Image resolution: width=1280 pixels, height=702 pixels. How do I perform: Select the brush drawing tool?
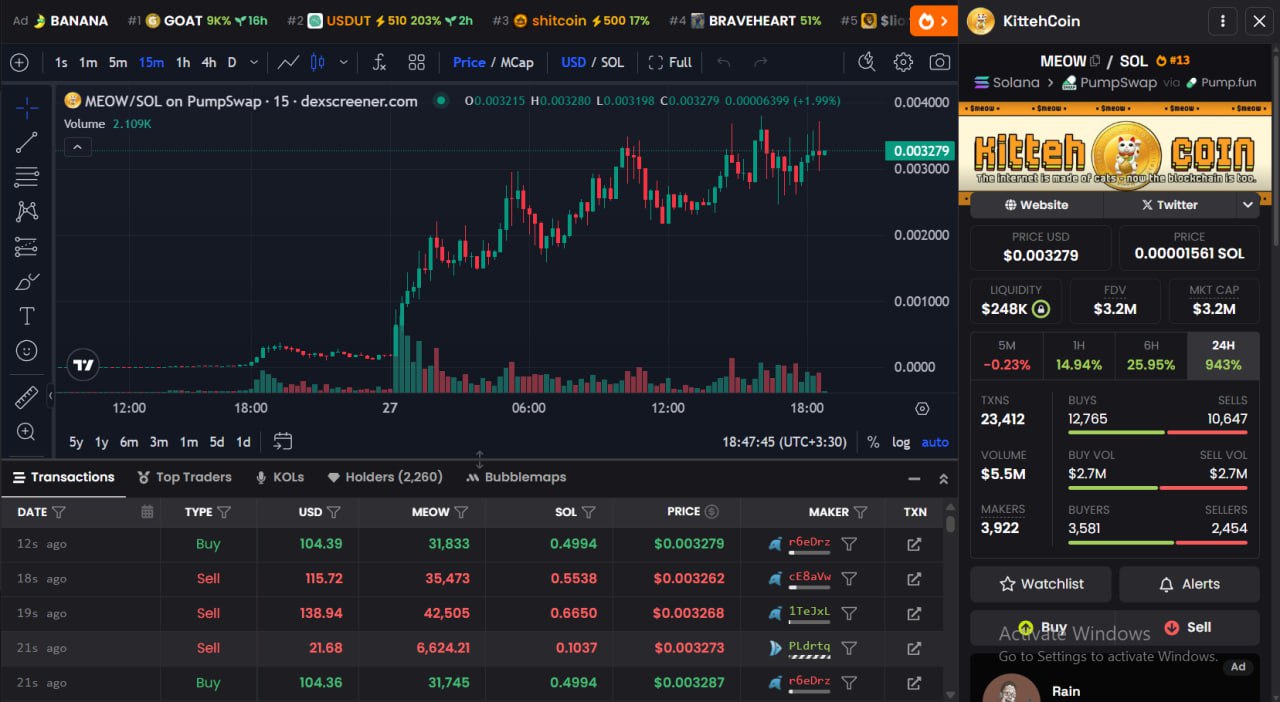point(26,281)
